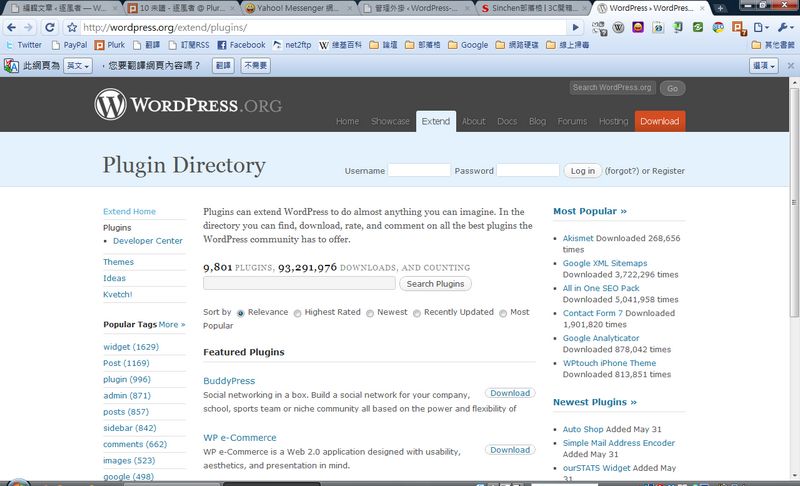Open the 論壇 bookmarks folder
The image size is (800, 486).
pyautogui.click(x=383, y=45)
